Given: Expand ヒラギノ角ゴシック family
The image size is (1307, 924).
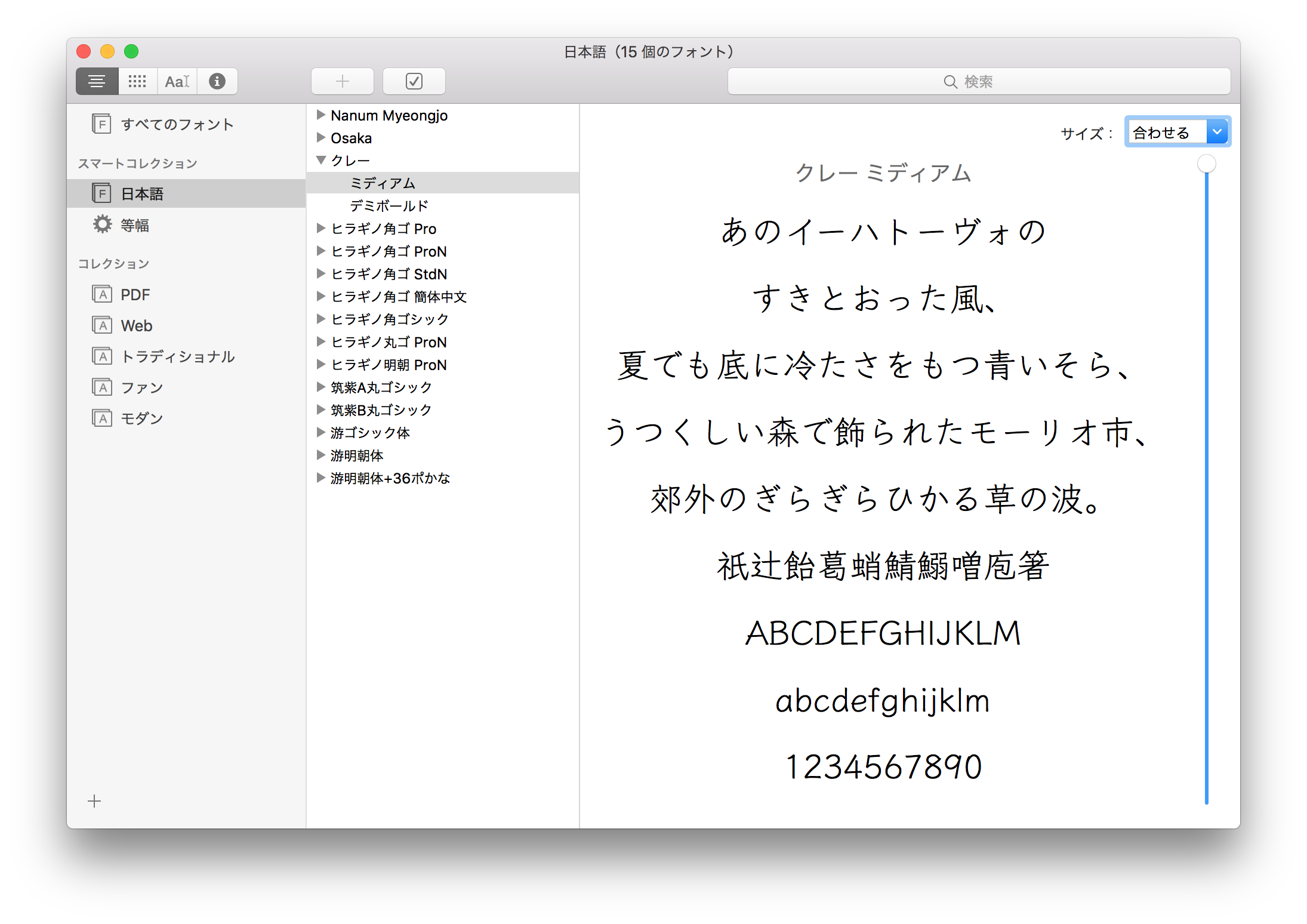Looking at the screenshot, I should tap(321, 319).
